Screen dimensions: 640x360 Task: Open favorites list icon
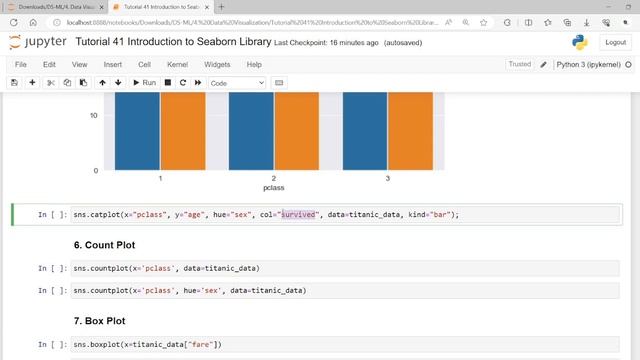548,22
